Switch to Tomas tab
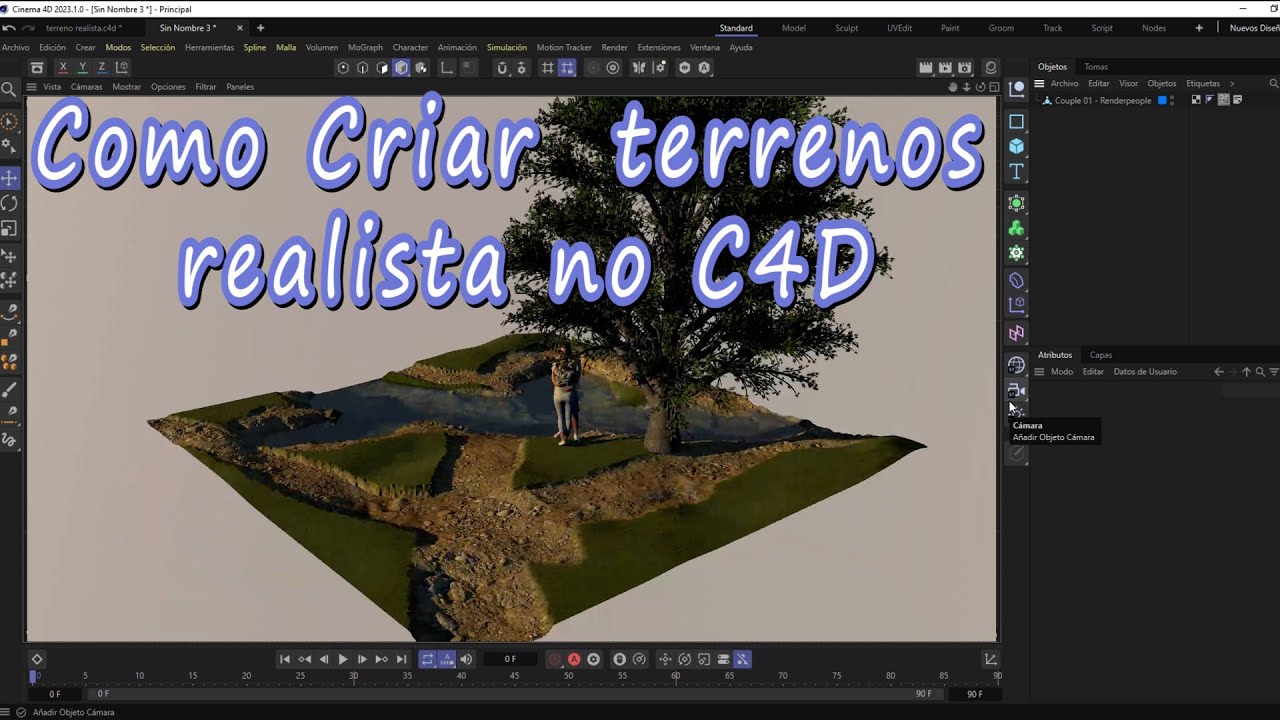 [1096, 67]
